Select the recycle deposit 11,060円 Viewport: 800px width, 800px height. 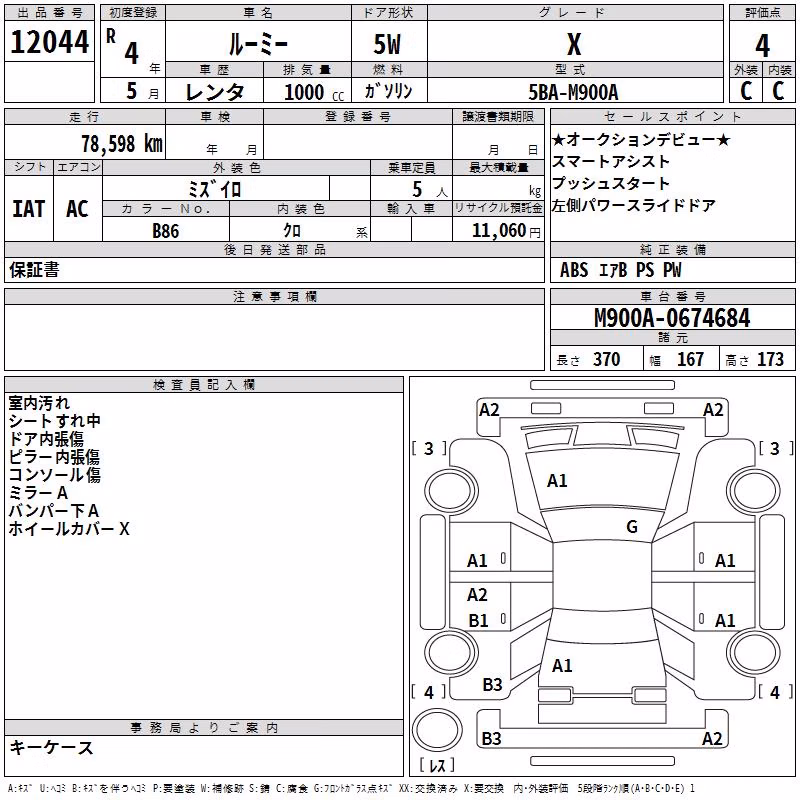coord(506,231)
